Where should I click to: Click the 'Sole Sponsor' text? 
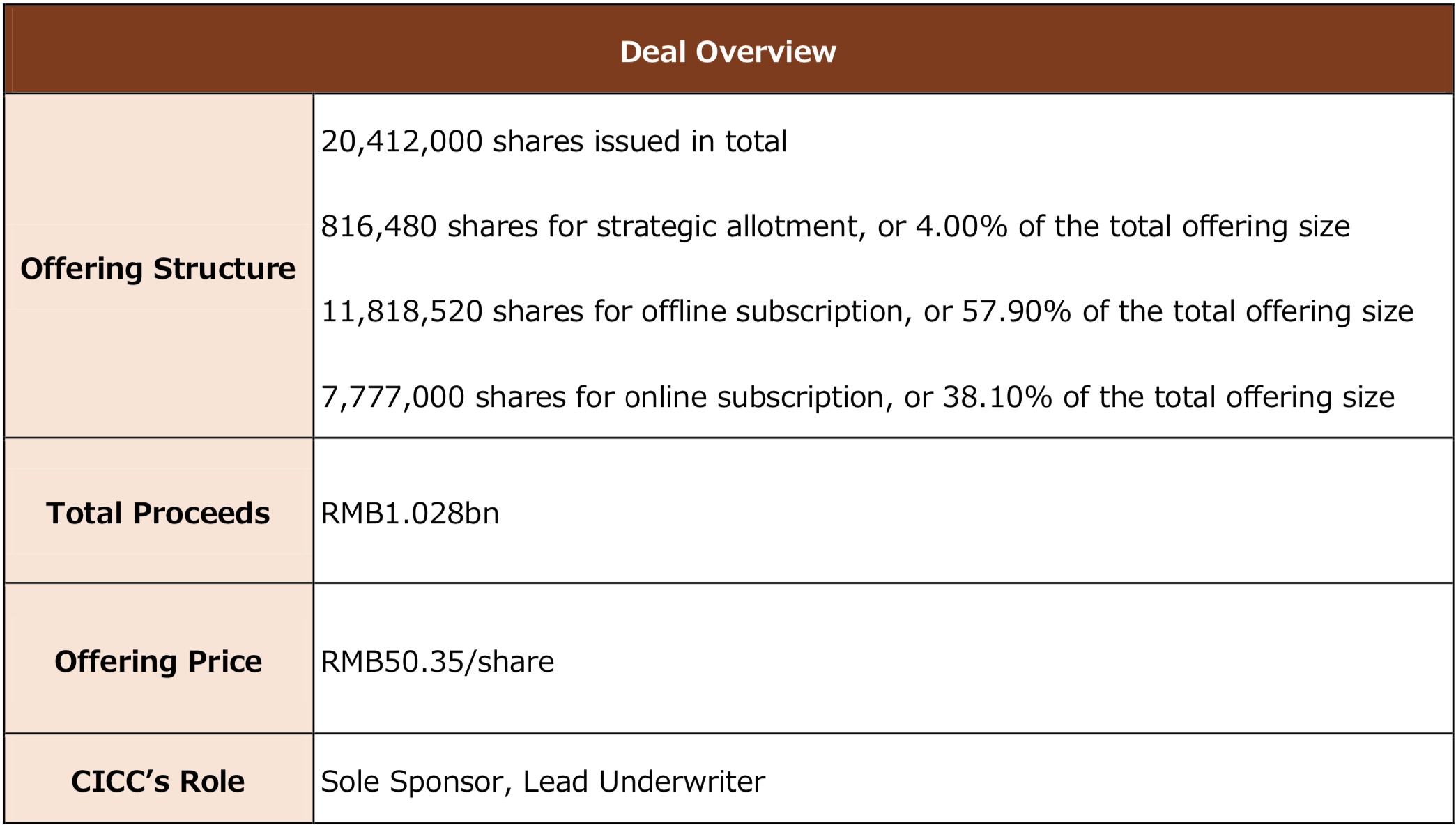pyautogui.click(x=412, y=782)
